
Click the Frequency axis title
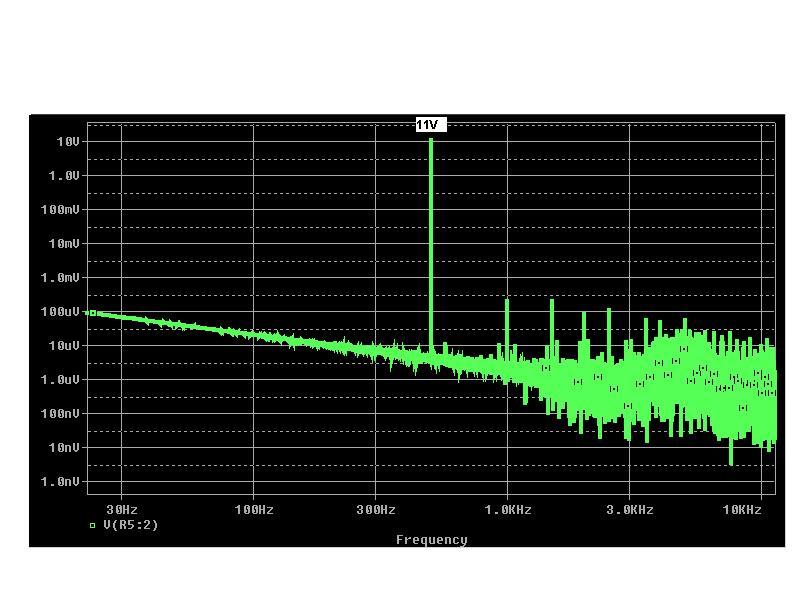tap(432, 539)
